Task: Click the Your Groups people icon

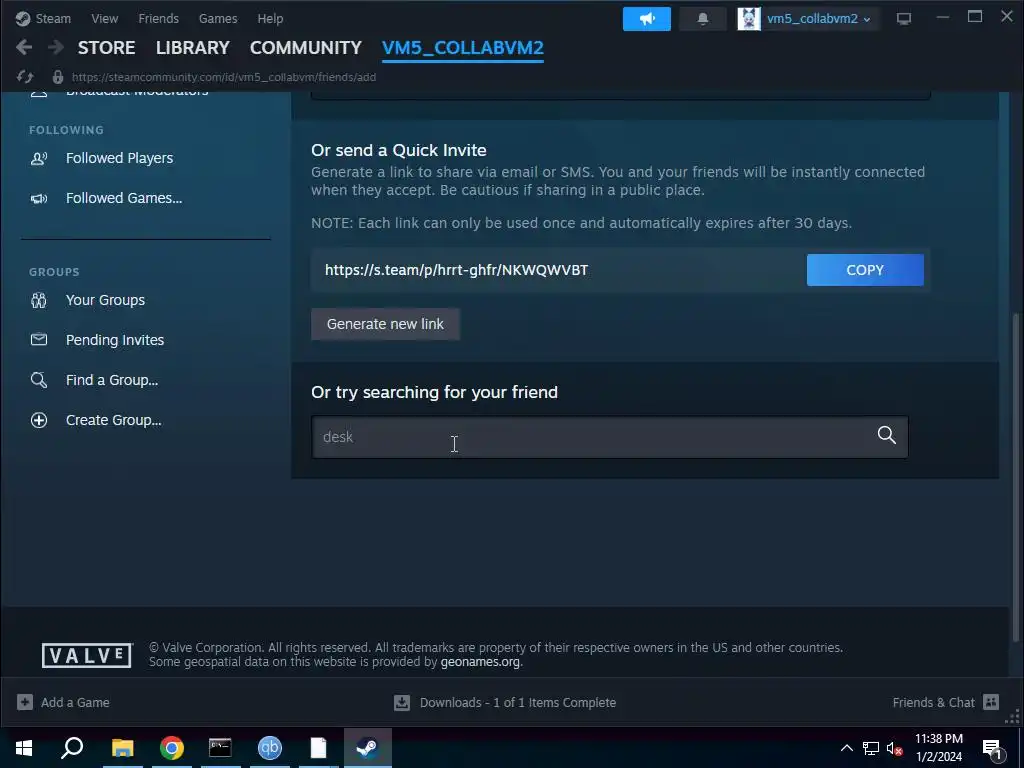Action: point(39,300)
